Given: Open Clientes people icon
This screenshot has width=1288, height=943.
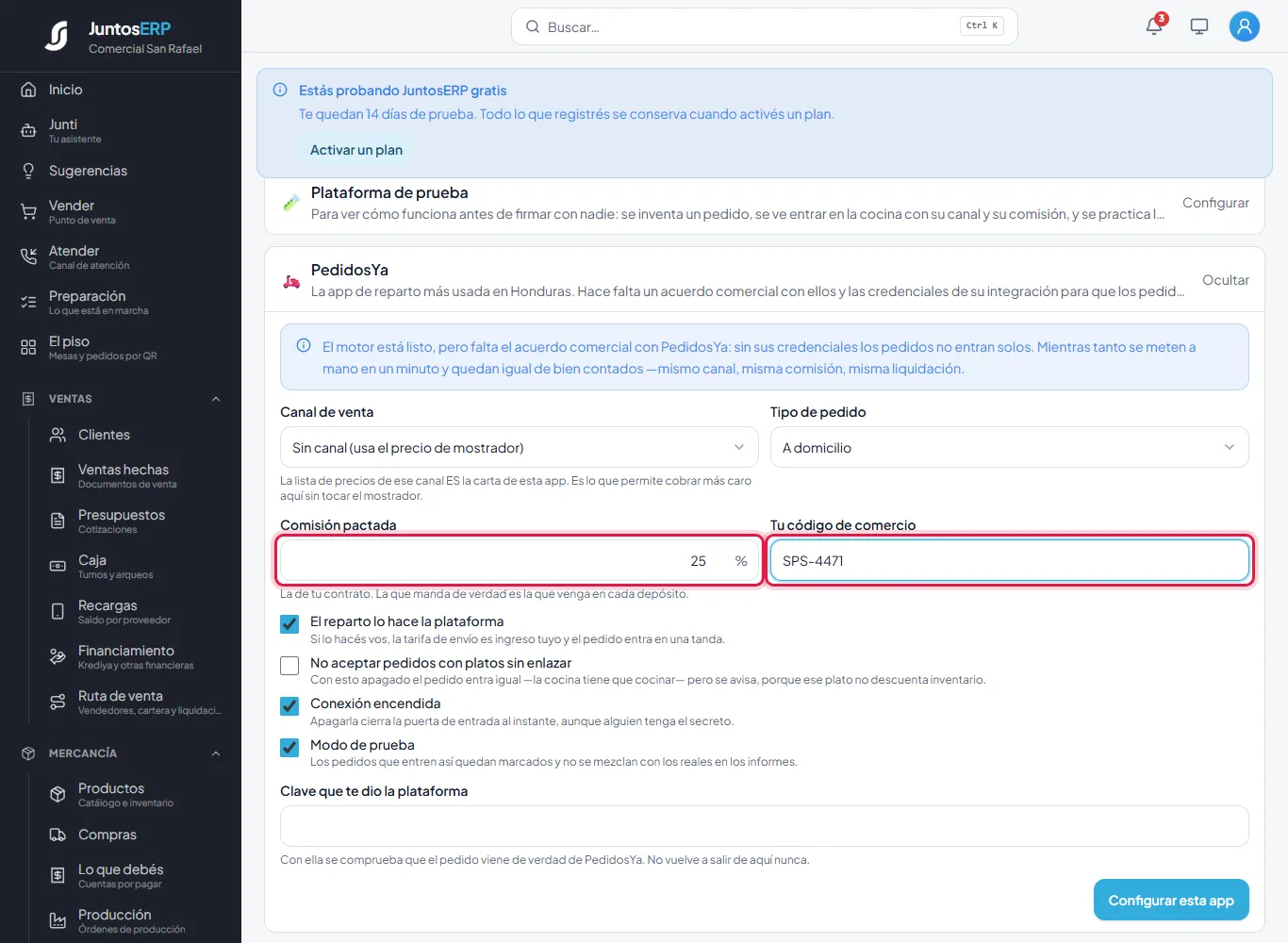Looking at the screenshot, I should coord(58,435).
